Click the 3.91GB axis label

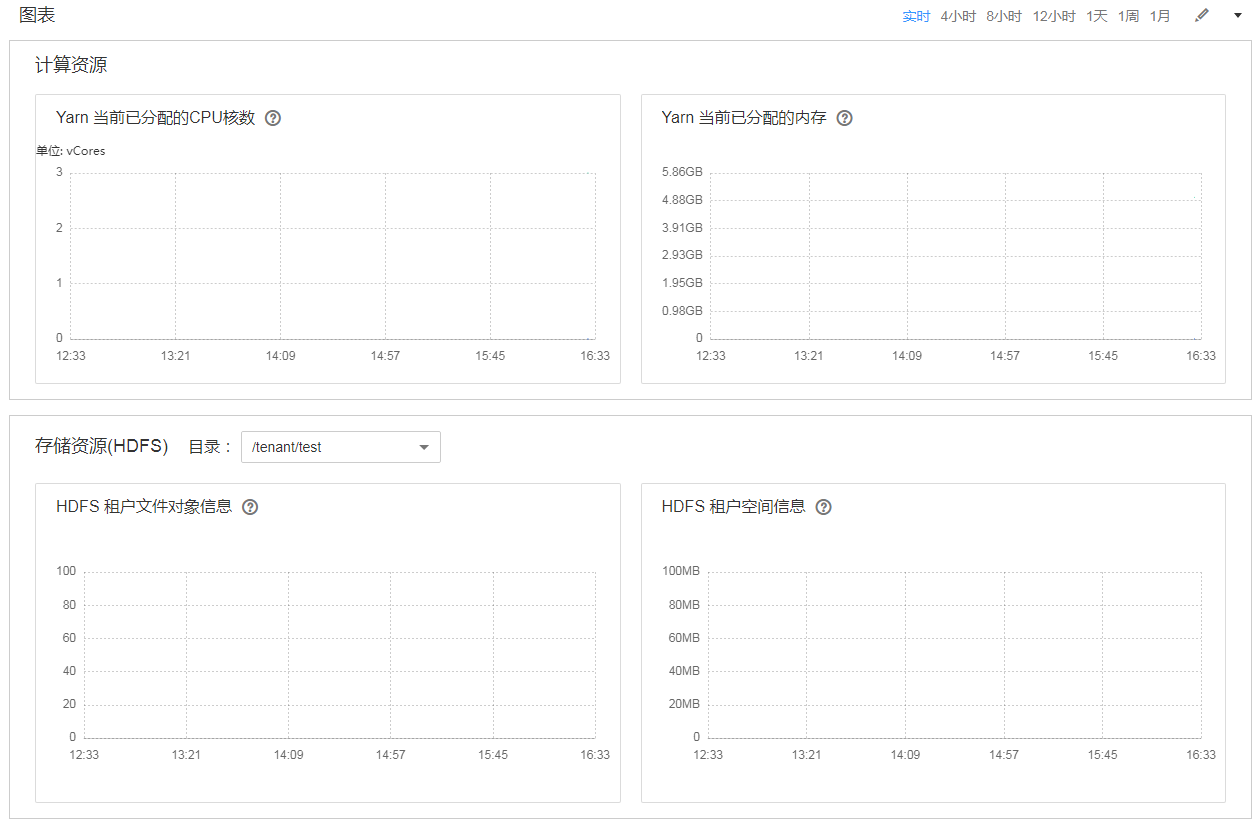(x=682, y=228)
